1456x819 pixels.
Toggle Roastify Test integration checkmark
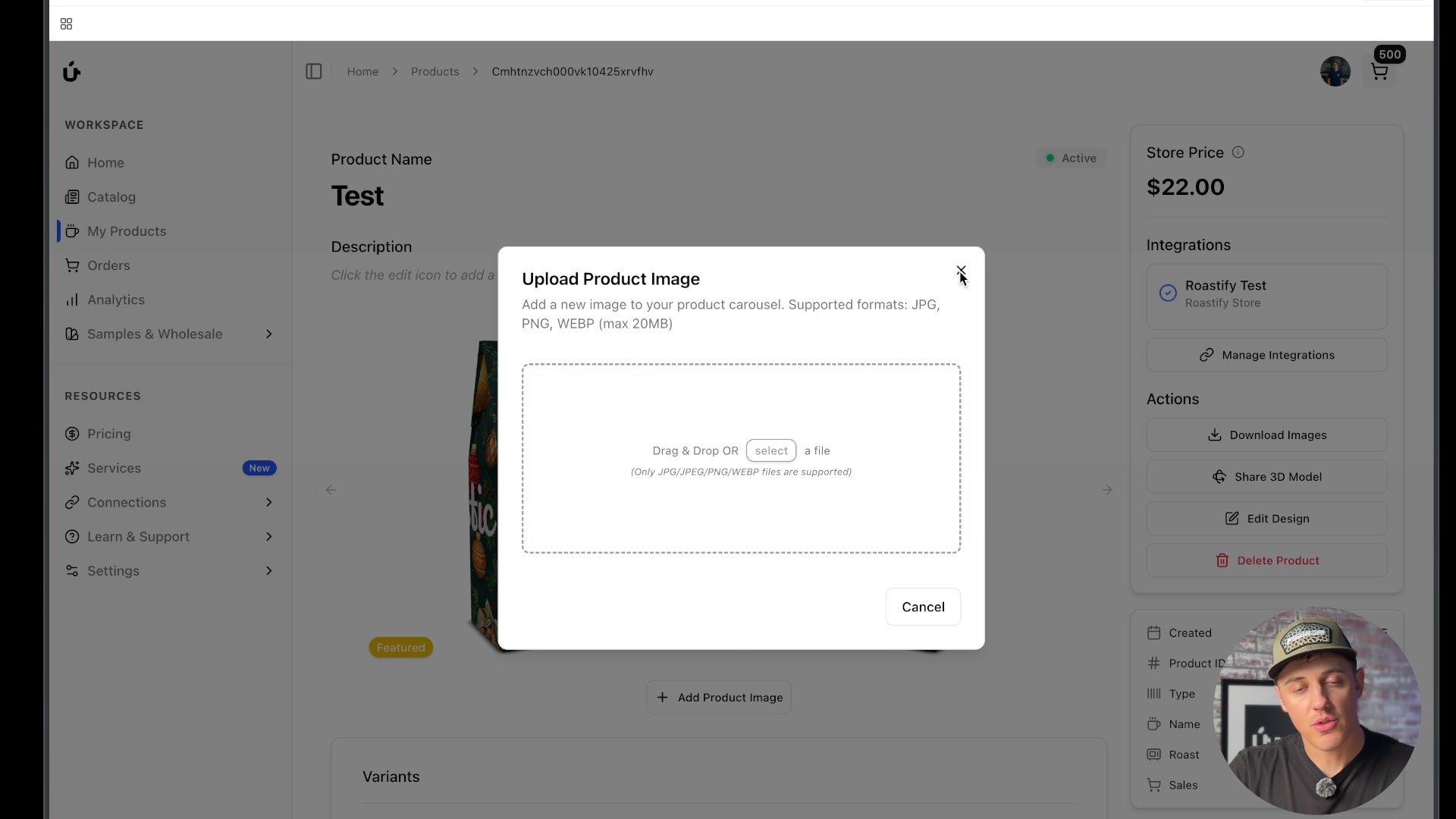(x=1168, y=293)
